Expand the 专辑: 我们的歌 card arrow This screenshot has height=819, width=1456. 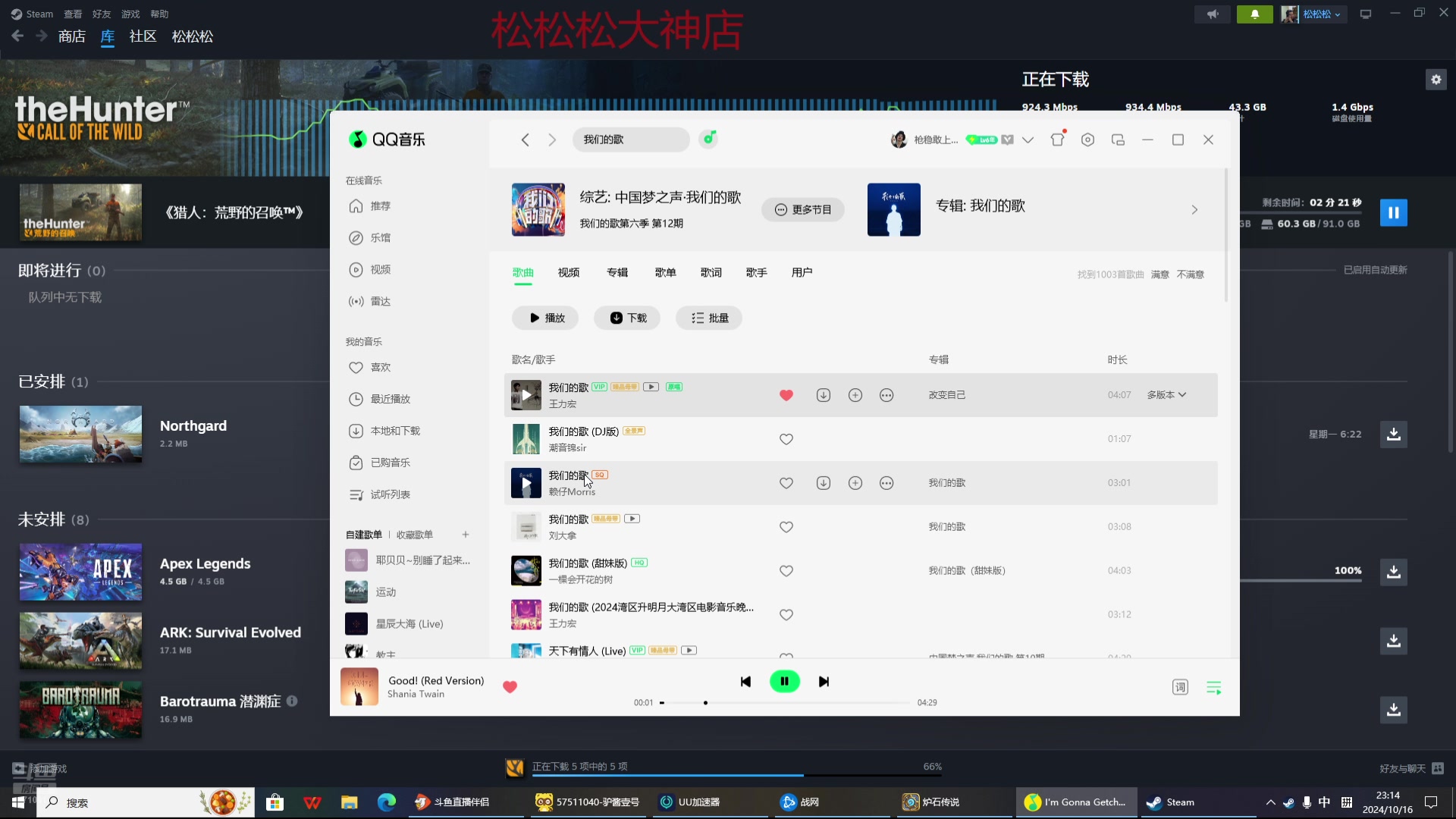click(1194, 210)
